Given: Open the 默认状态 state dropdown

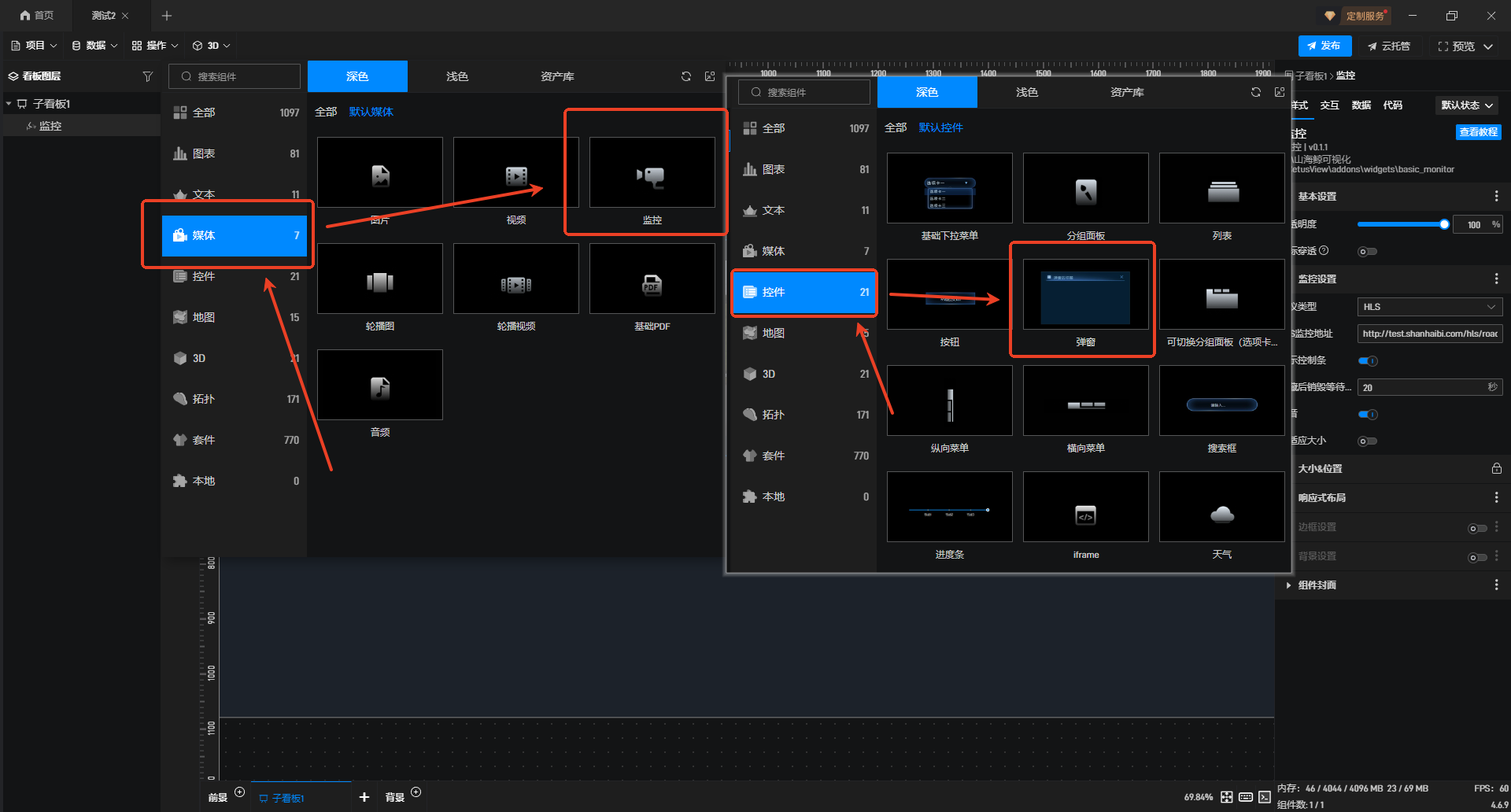Looking at the screenshot, I should 1467,105.
